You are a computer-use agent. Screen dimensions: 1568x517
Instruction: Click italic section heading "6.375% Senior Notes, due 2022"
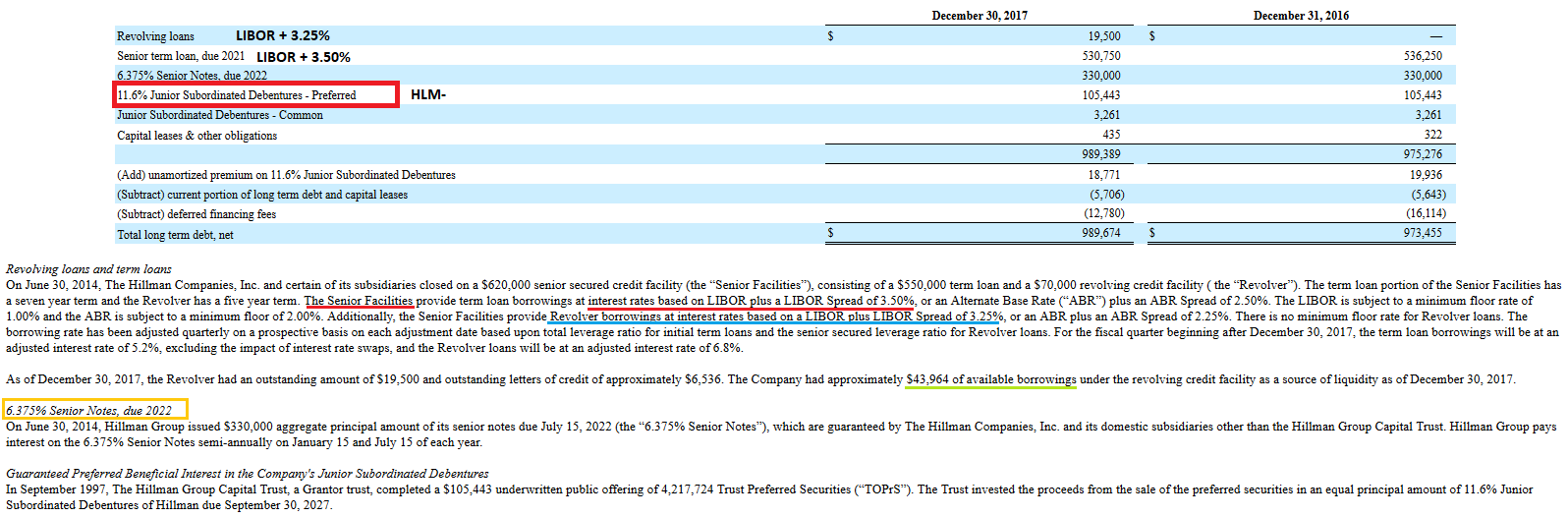88,411
